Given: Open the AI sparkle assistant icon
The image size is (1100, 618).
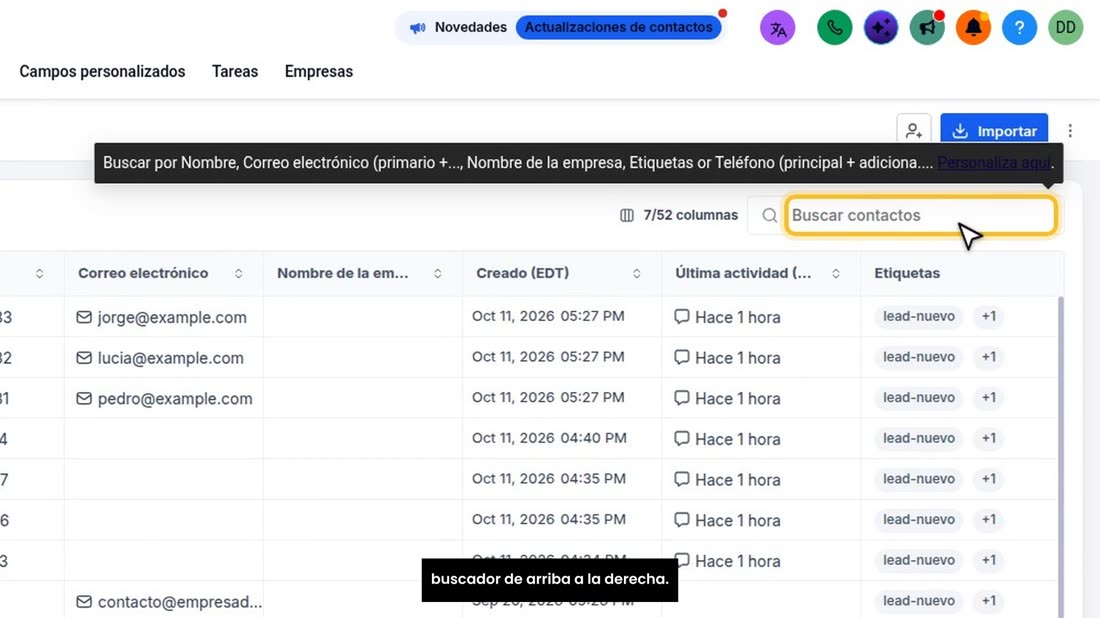Looking at the screenshot, I should point(880,28).
